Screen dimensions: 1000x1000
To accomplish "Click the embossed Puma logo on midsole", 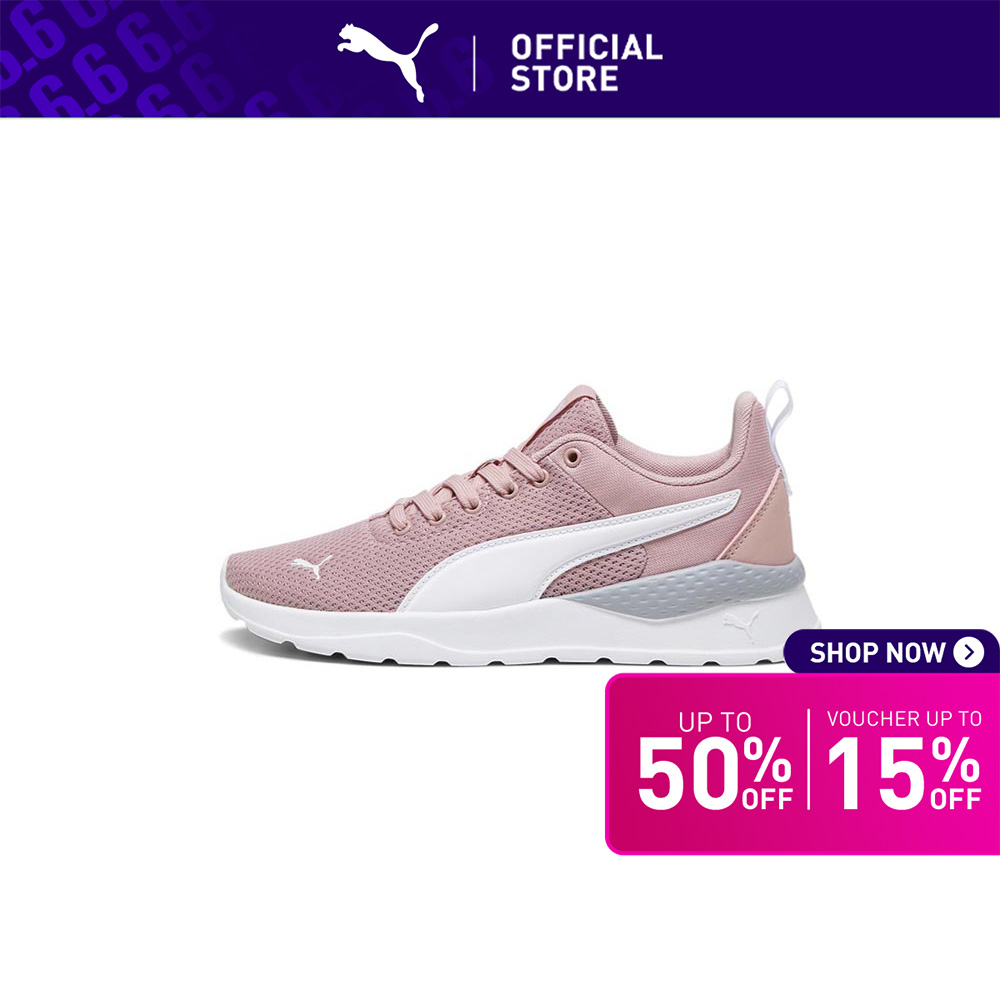I will tap(740, 625).
